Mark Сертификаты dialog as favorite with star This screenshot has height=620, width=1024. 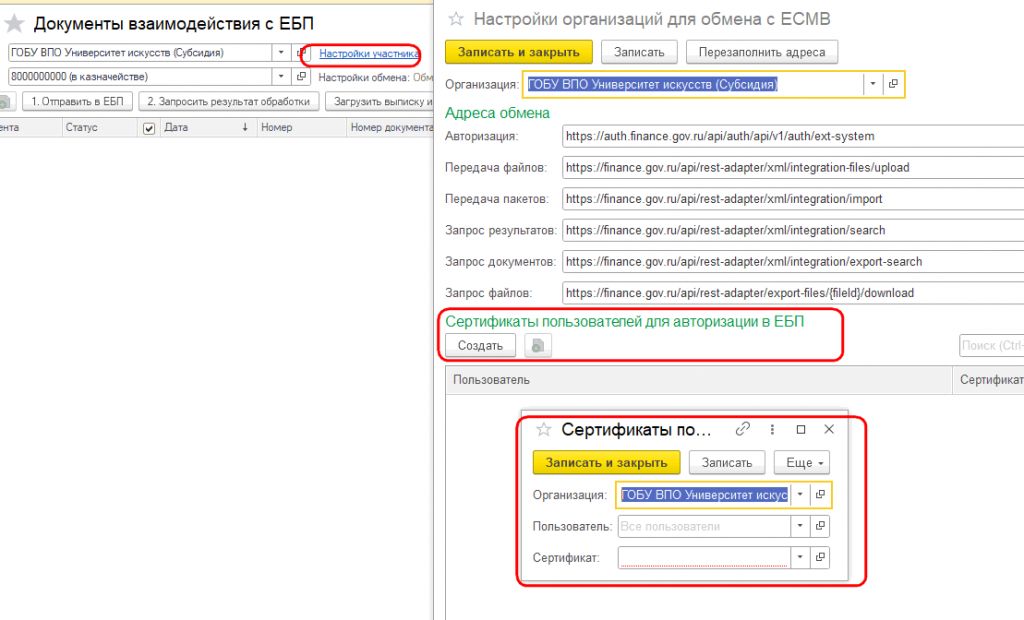point(543,429)
